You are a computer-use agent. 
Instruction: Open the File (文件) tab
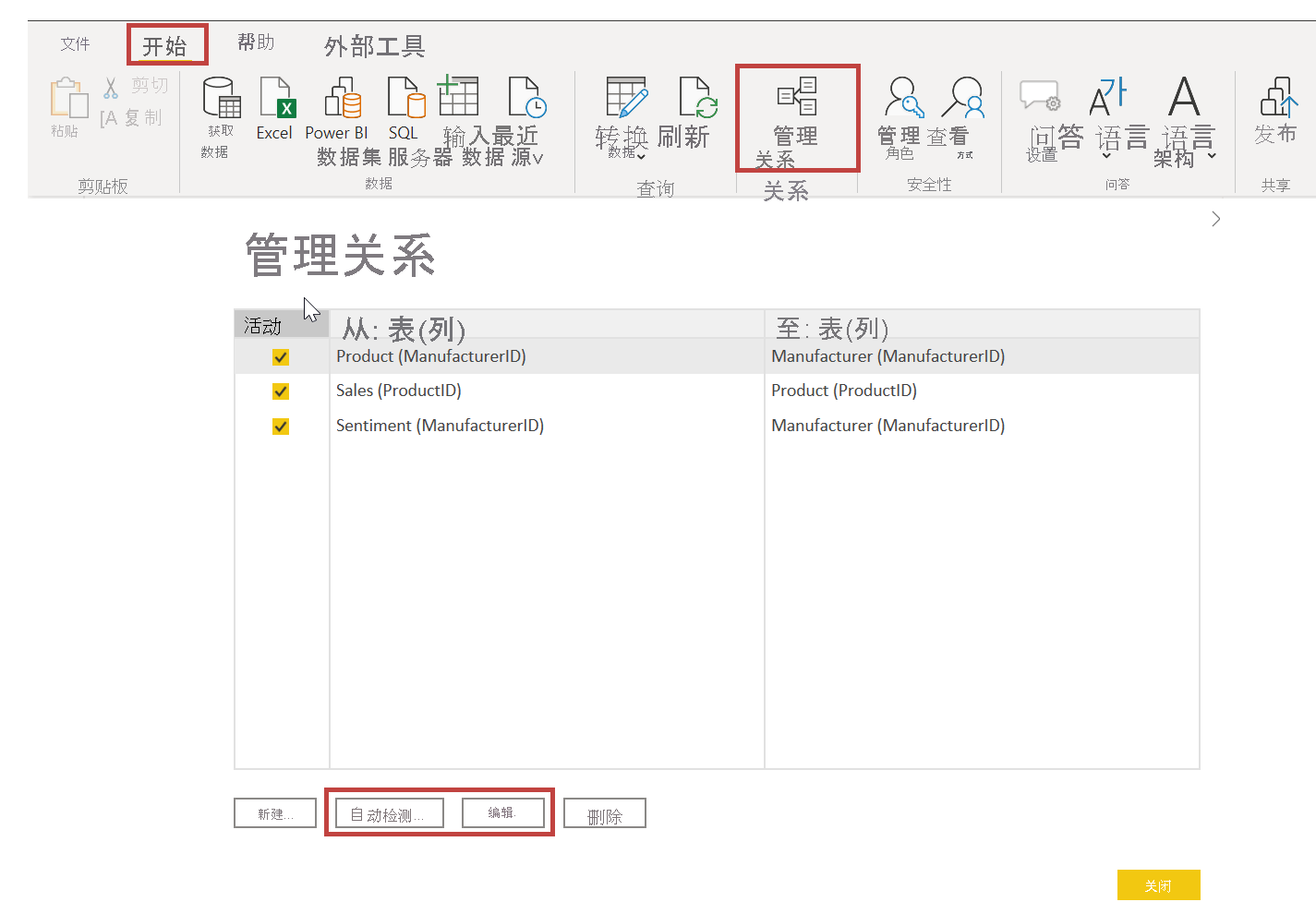76,43
